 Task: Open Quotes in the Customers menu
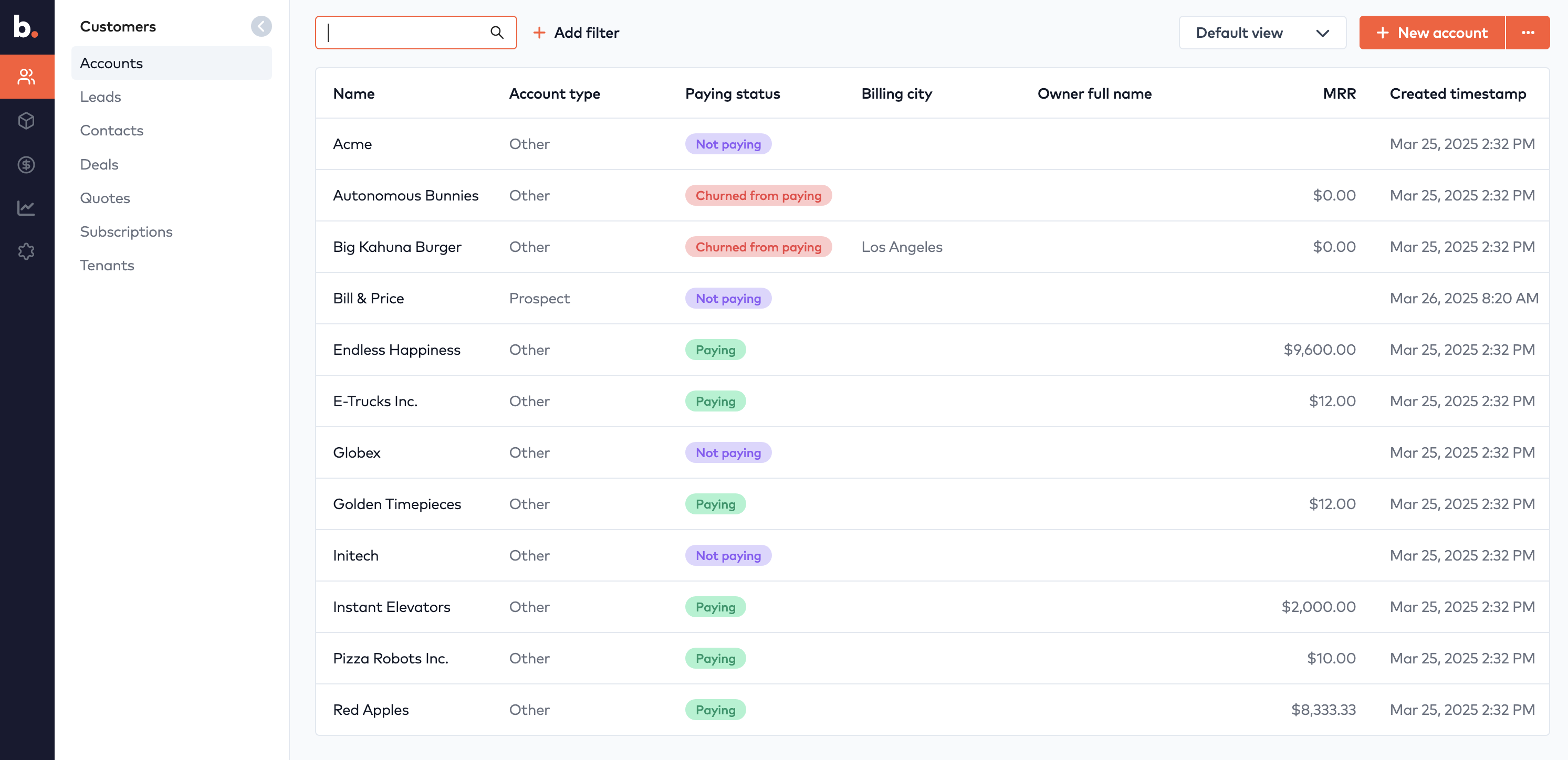click(x=104, y=198)
